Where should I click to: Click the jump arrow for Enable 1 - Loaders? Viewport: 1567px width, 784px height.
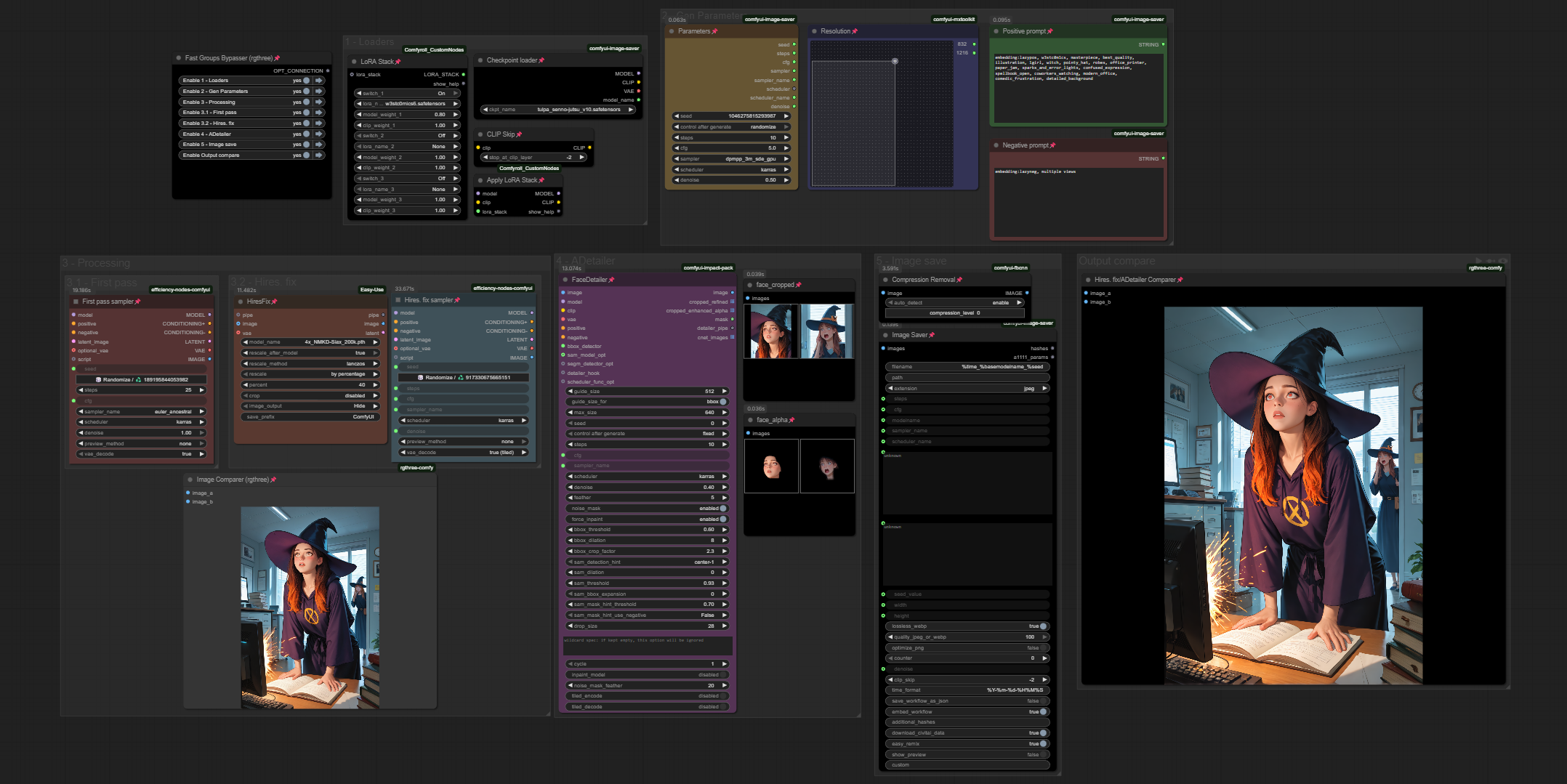[x=319, y=81]
